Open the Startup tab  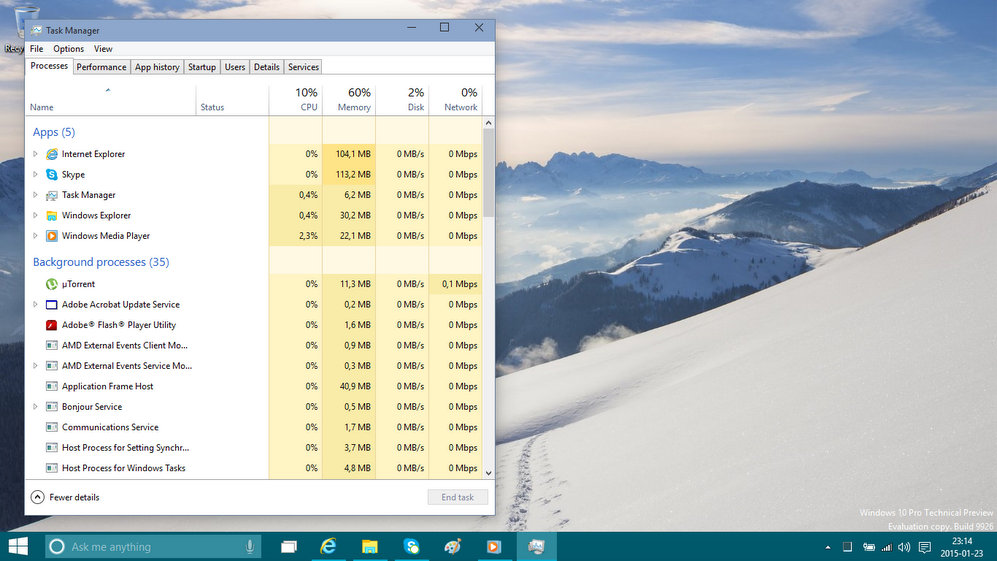(x=202, y=67)
